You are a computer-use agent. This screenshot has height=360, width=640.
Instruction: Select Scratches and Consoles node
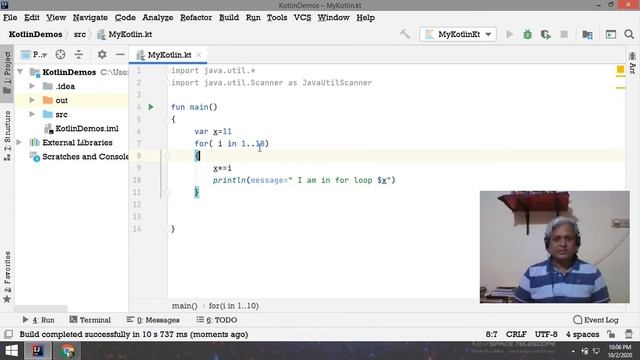(80, 157)
